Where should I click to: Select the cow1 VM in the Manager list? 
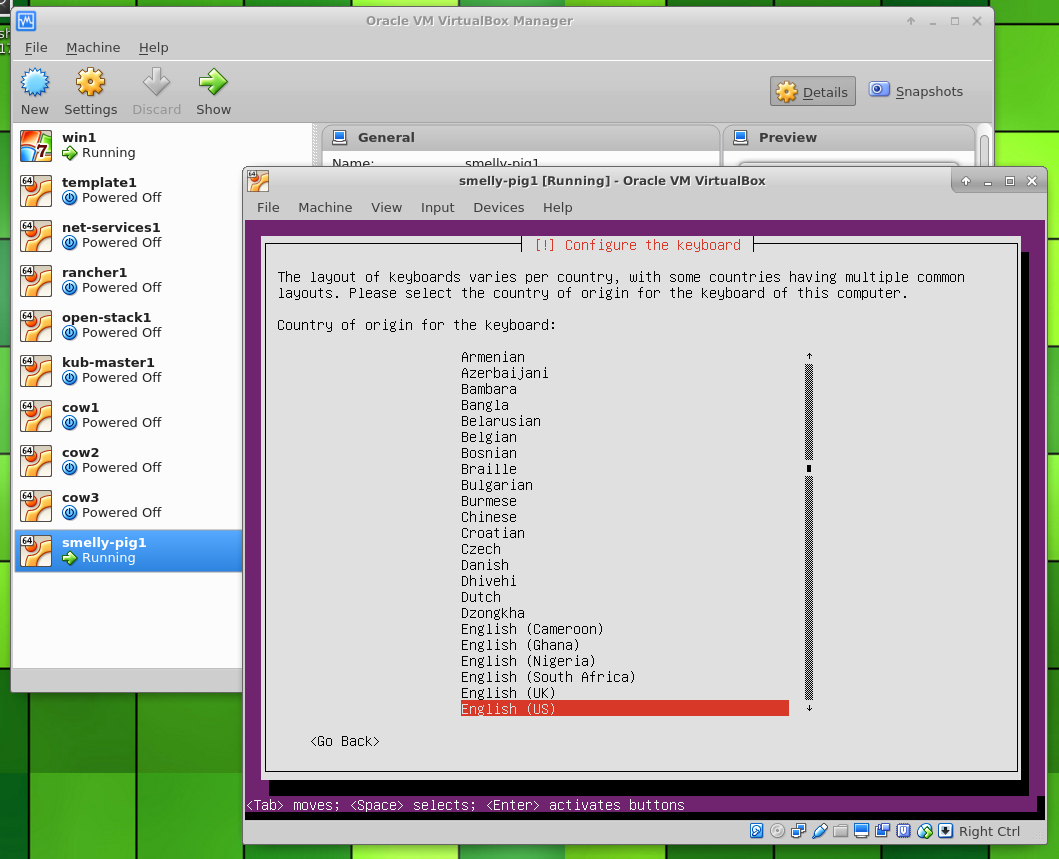[x=128, y=415]
